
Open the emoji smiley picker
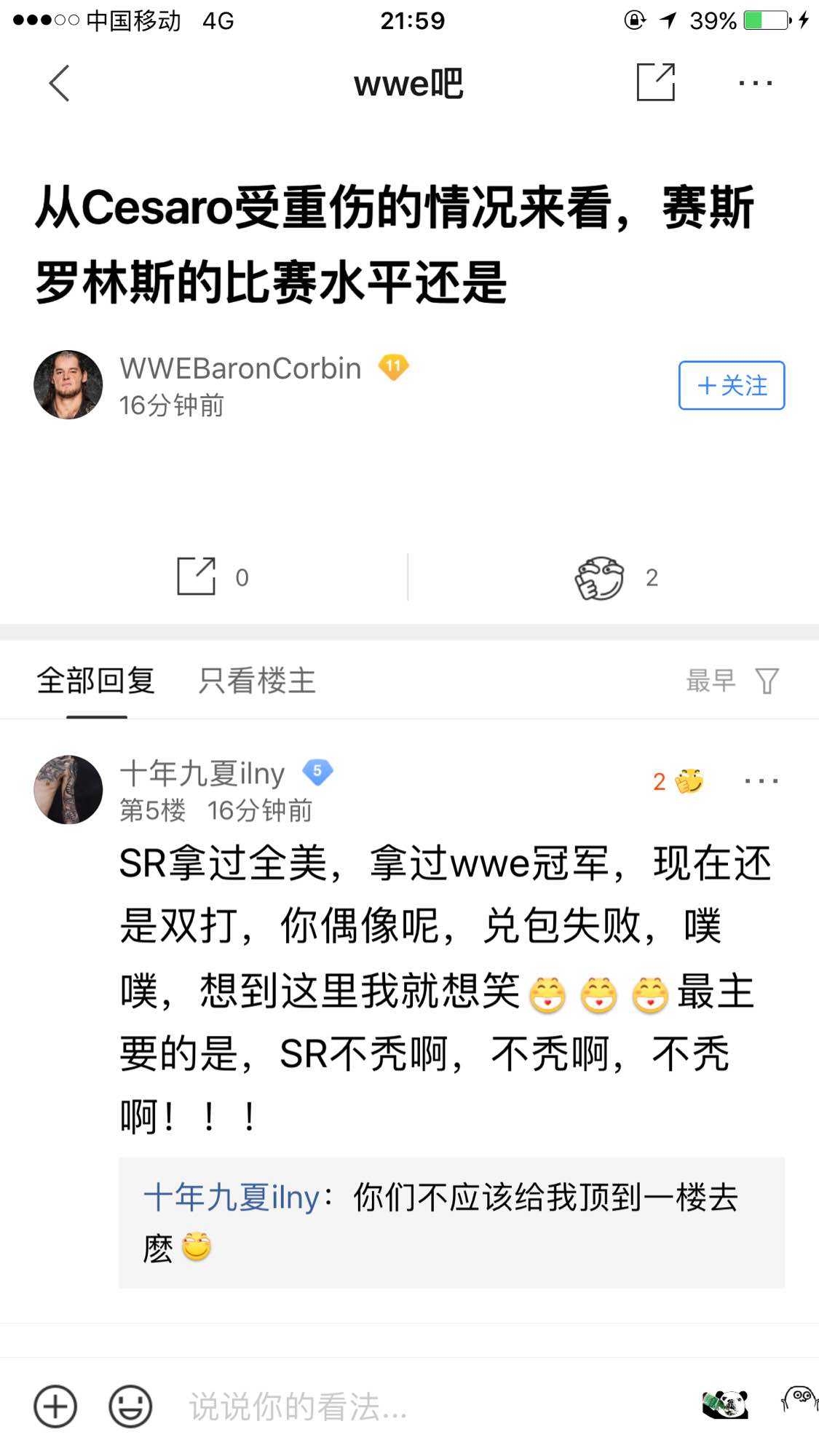pyautogui.click(x=130, y=1406)
